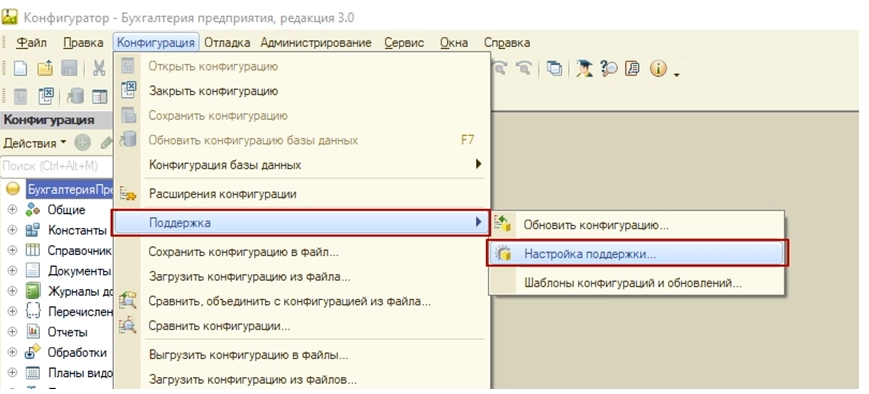This screenshot has height=394, width=869.
Task: Click the pencil Edit icon in Configuration panel
Action: (106, 143)
